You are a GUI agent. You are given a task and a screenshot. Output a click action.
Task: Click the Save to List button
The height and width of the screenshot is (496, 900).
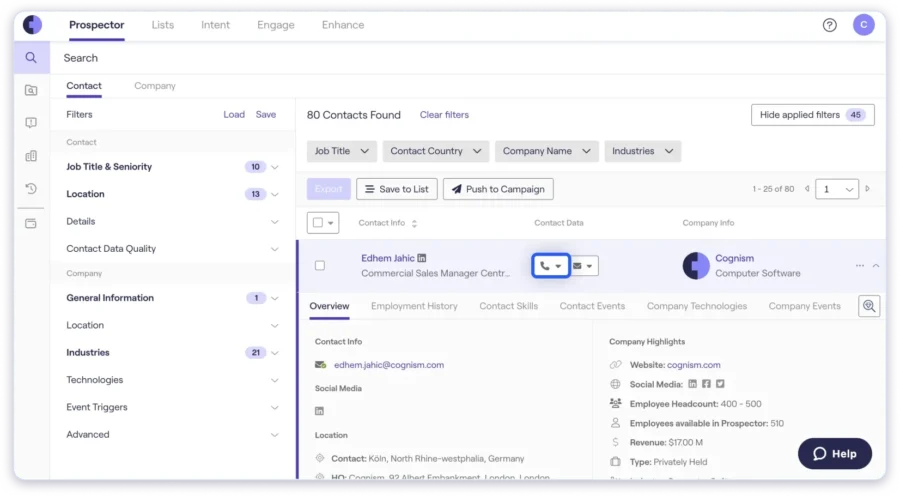click(x=397, y=189)
